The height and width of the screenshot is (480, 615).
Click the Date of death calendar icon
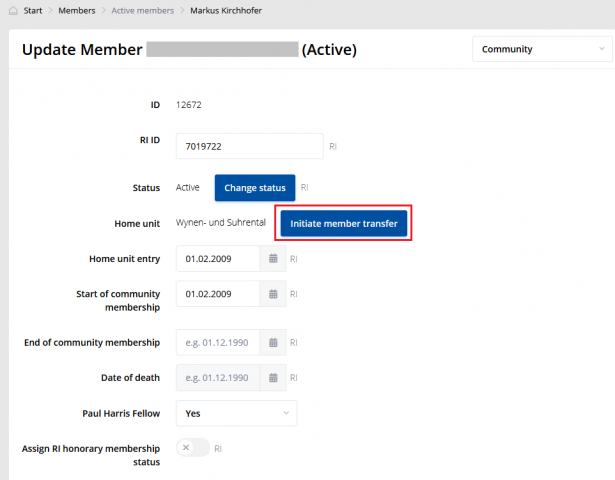tap(273, 377)
